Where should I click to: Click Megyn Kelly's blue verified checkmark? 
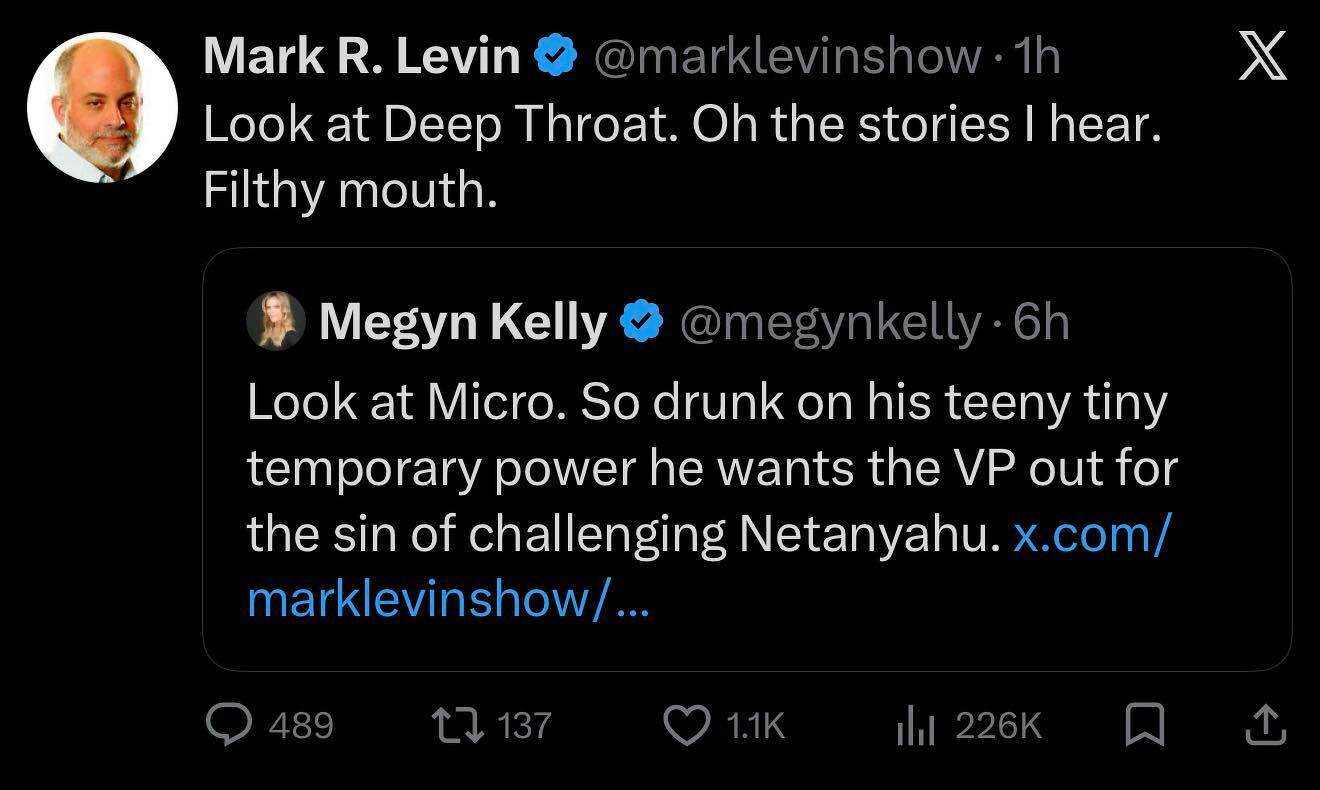(642, 322)
